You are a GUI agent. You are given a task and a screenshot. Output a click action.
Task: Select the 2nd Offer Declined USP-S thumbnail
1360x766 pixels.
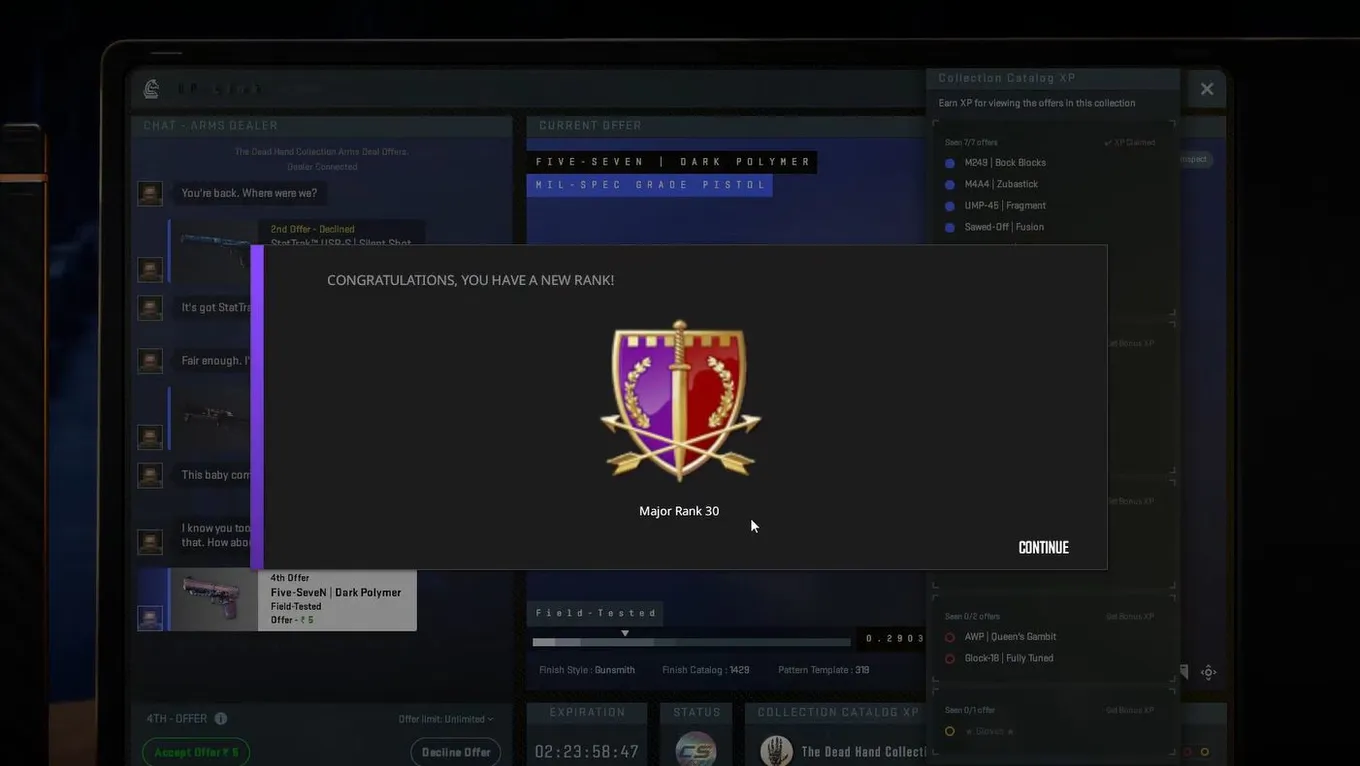(213, 250)
